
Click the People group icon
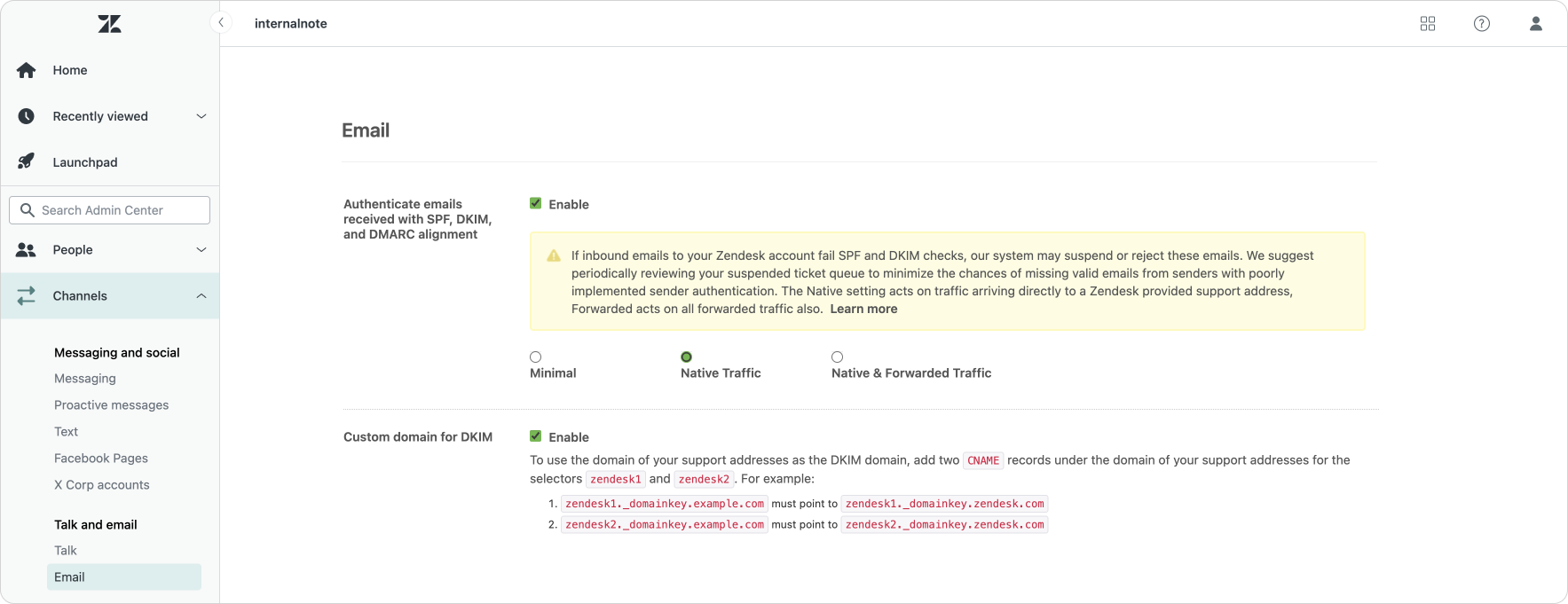(x=27, y=250)
